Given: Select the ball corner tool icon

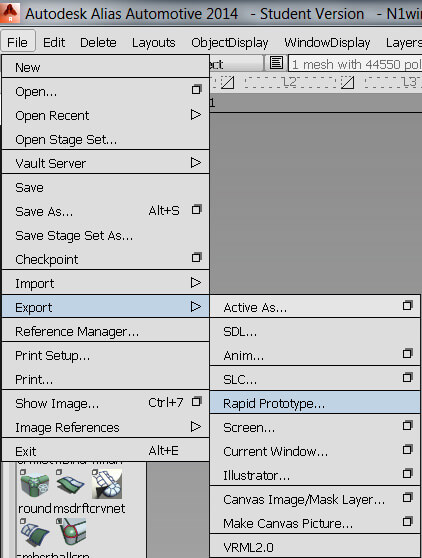Looking at the screenshot, I should [73, 532].
